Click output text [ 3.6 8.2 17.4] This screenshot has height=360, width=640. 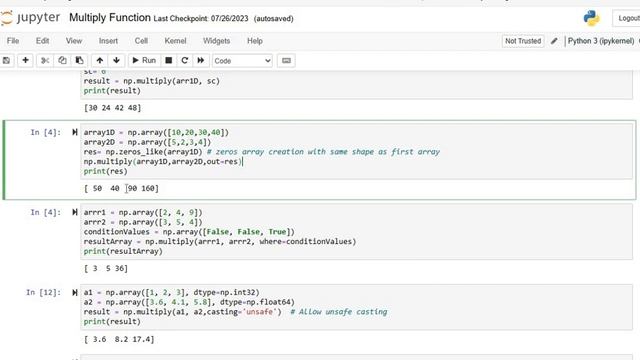tap(119, 339)
